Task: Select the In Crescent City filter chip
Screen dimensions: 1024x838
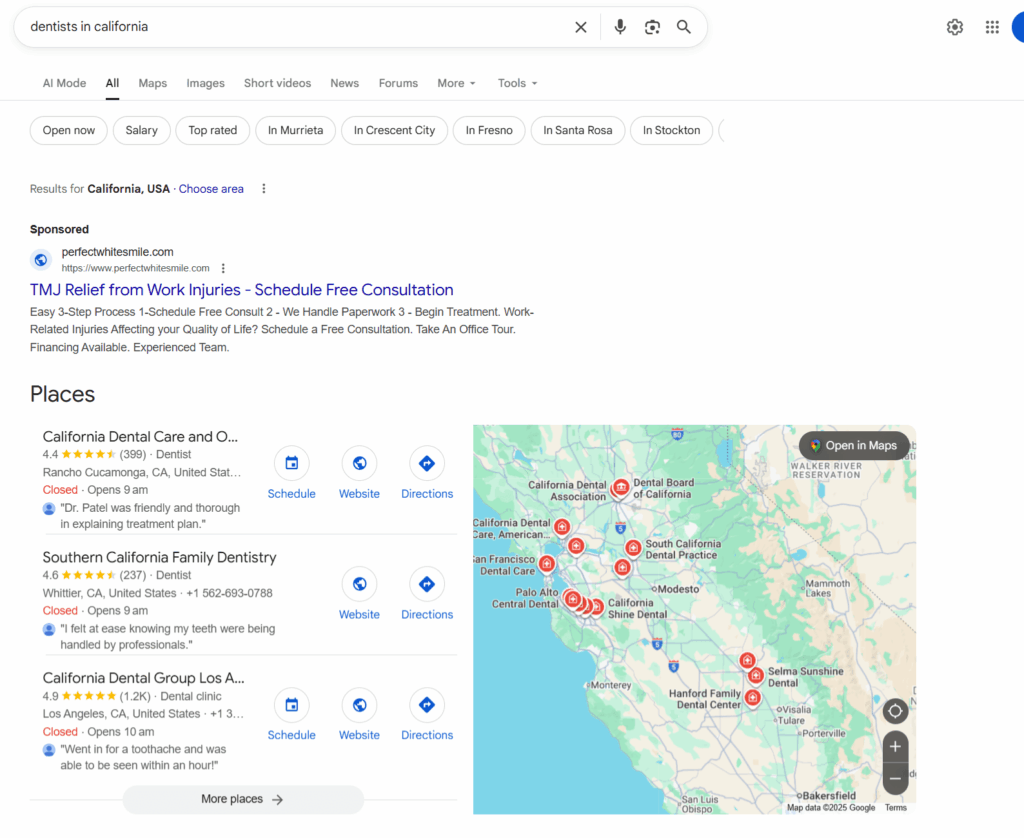Action: click(394, 131)
